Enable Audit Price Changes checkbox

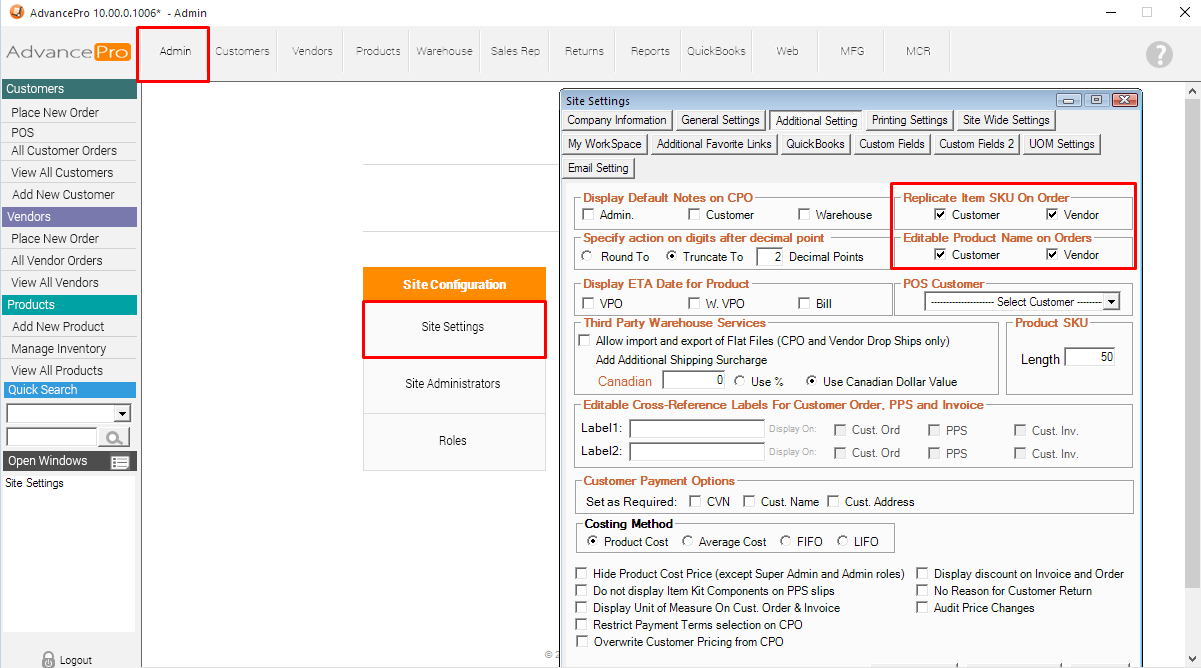coord(922,608)
